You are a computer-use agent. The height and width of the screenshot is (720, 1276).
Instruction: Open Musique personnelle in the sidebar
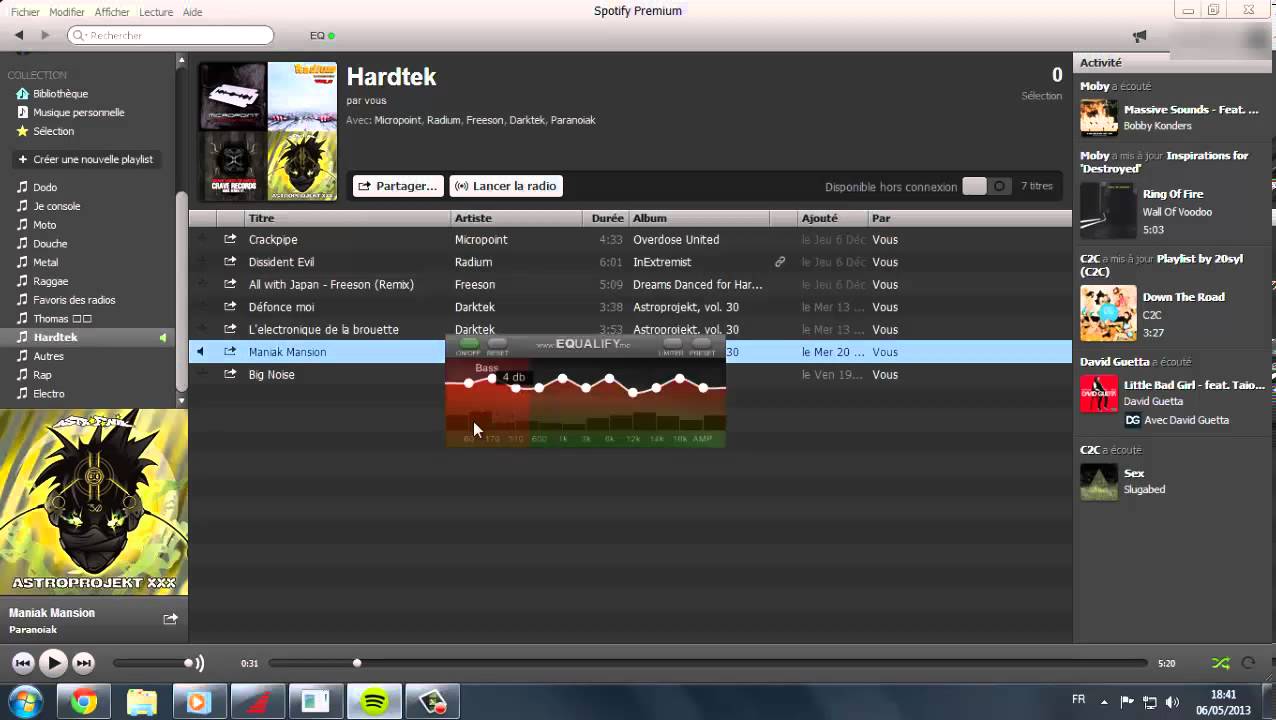pos(78,112)
